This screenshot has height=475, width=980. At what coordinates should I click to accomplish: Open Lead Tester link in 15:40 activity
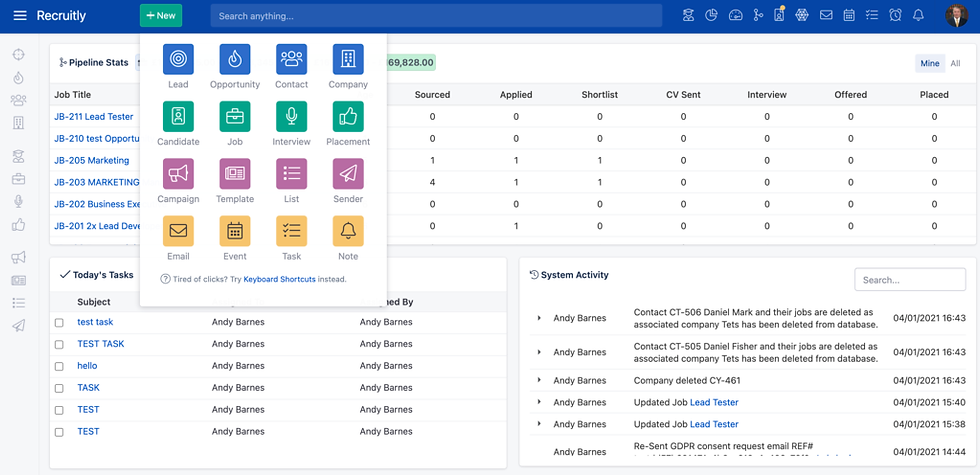coord(714,402)
